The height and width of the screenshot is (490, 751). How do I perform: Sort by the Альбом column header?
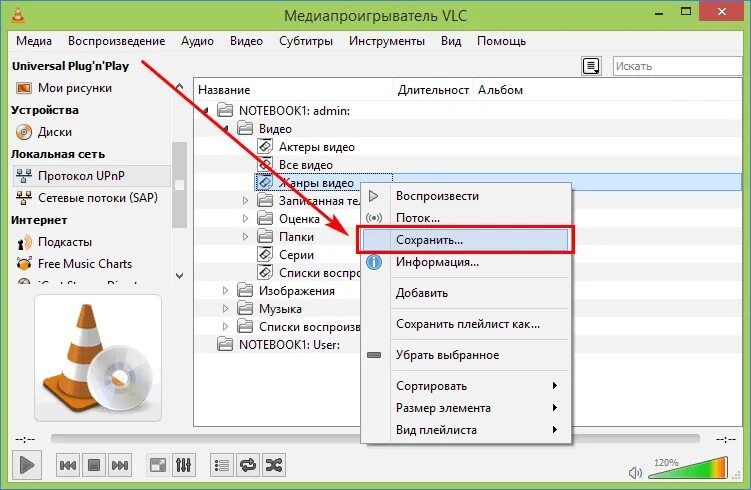point(607,90)
